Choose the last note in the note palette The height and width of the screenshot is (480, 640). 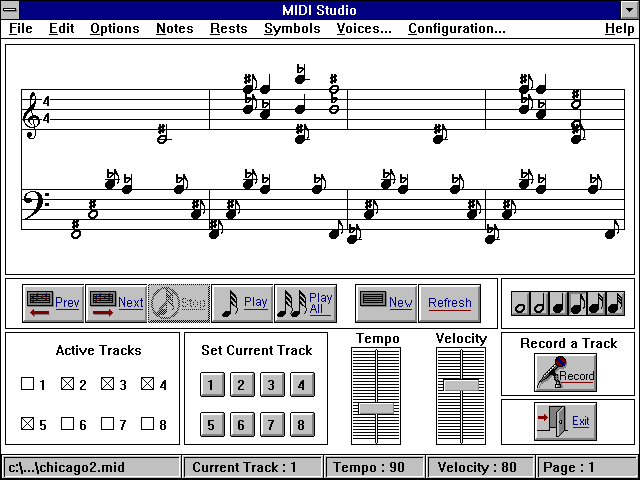point(614,304)
